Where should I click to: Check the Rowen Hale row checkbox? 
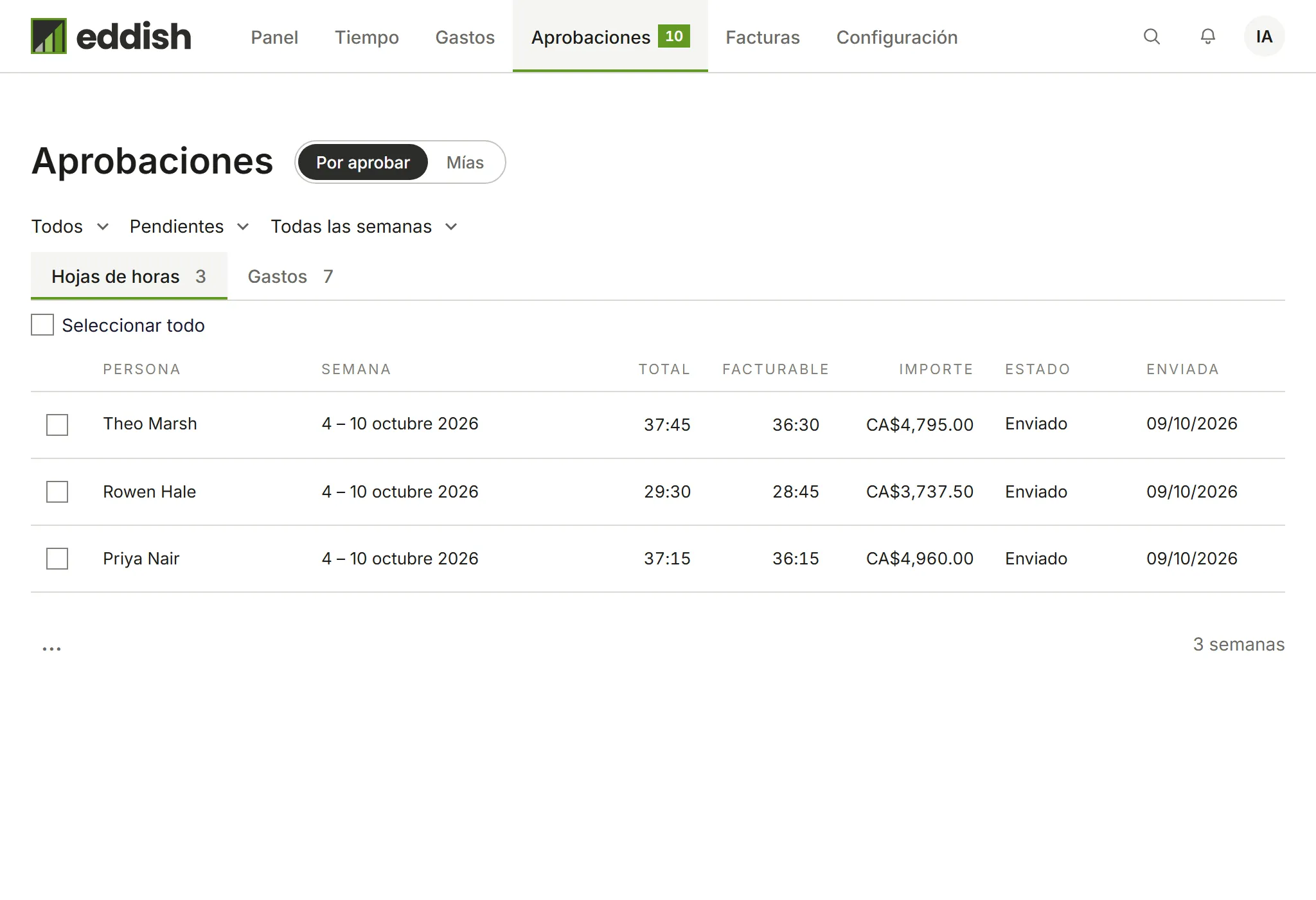[57, 492]
